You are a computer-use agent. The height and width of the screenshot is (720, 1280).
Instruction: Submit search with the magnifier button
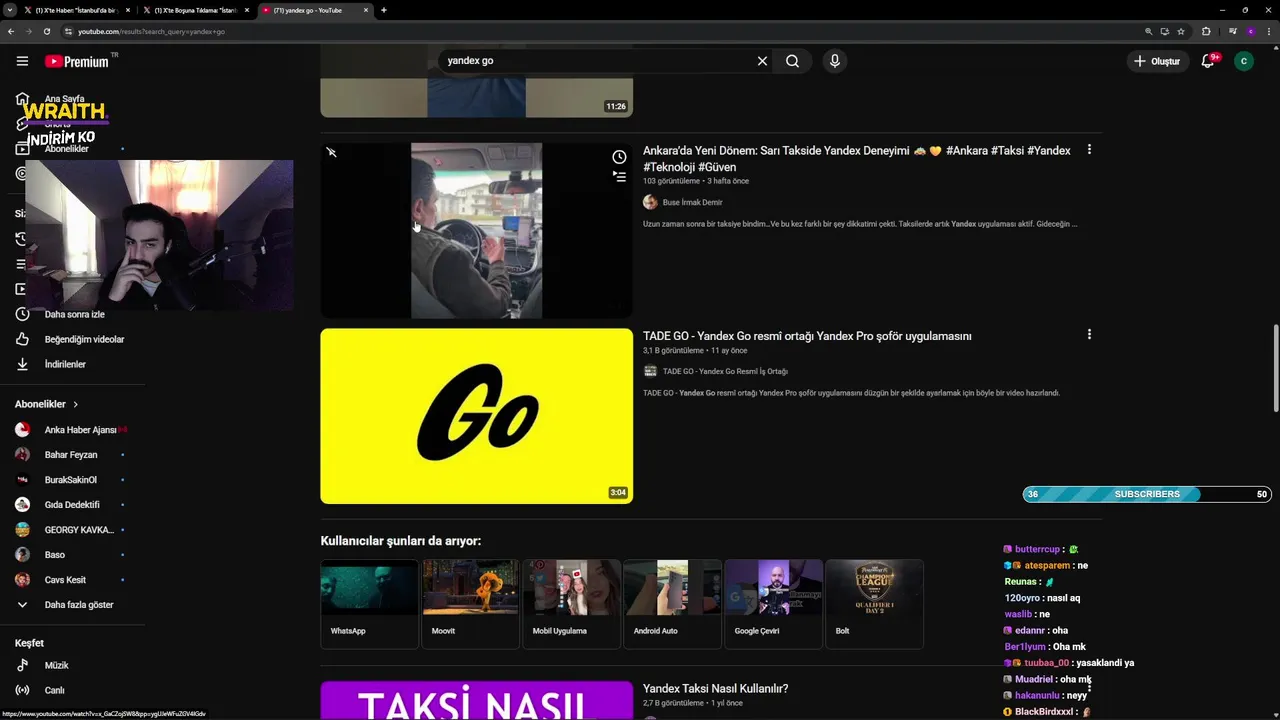tap(792, 61)
